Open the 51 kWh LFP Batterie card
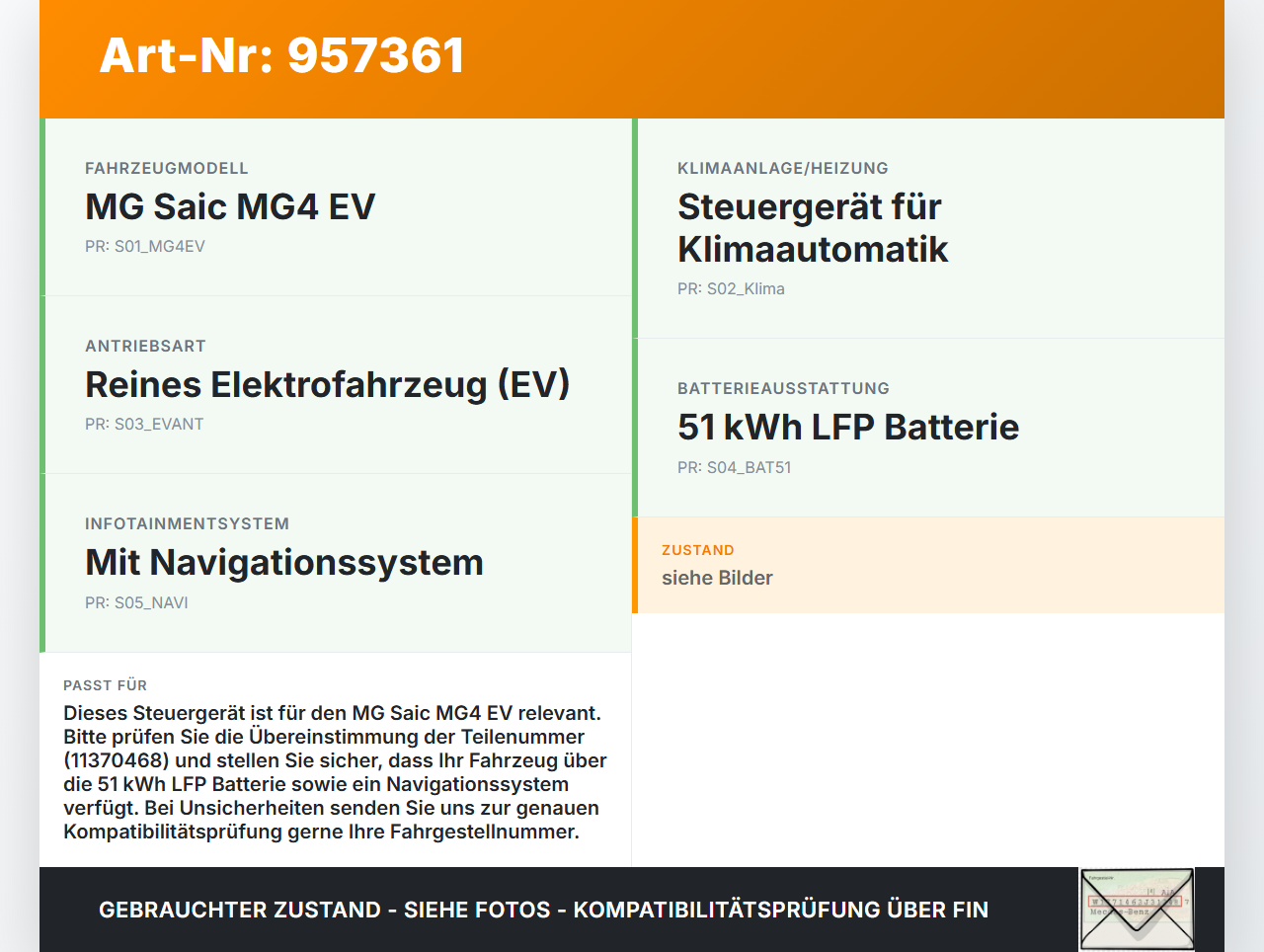Screen dimensions: 1264x952 928,427
